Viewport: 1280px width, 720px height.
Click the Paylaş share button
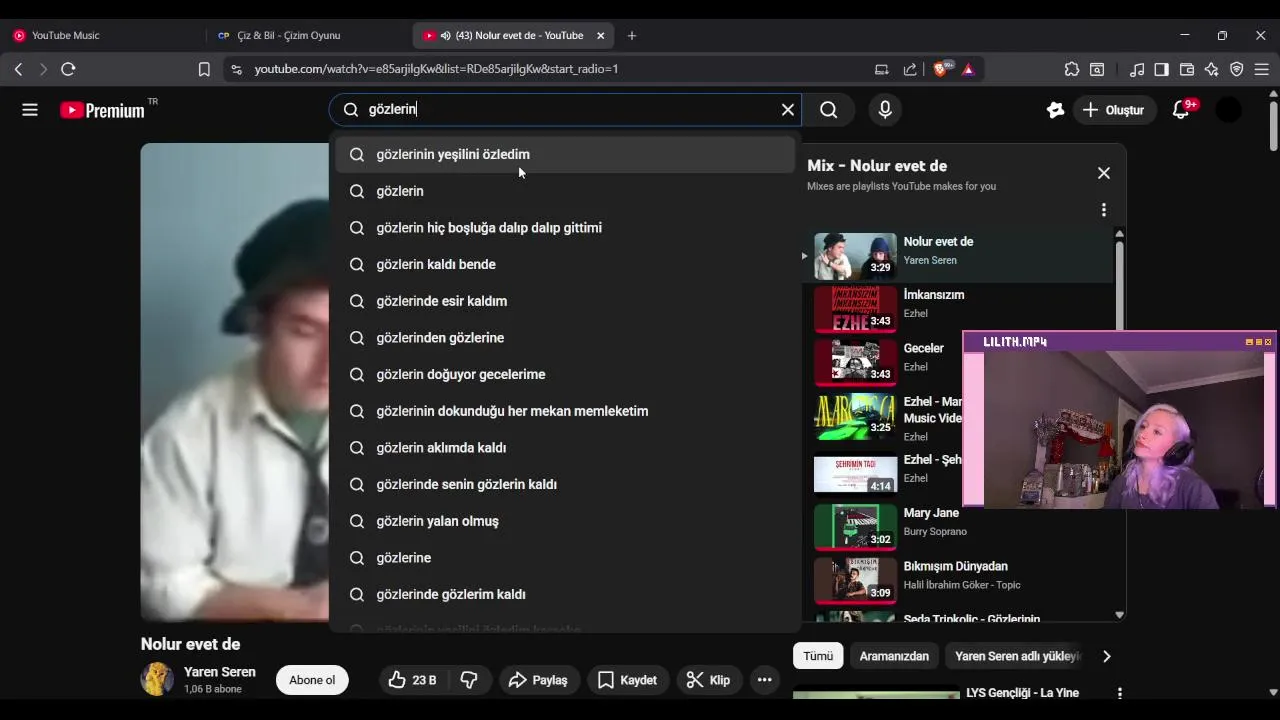pos(538,680)
